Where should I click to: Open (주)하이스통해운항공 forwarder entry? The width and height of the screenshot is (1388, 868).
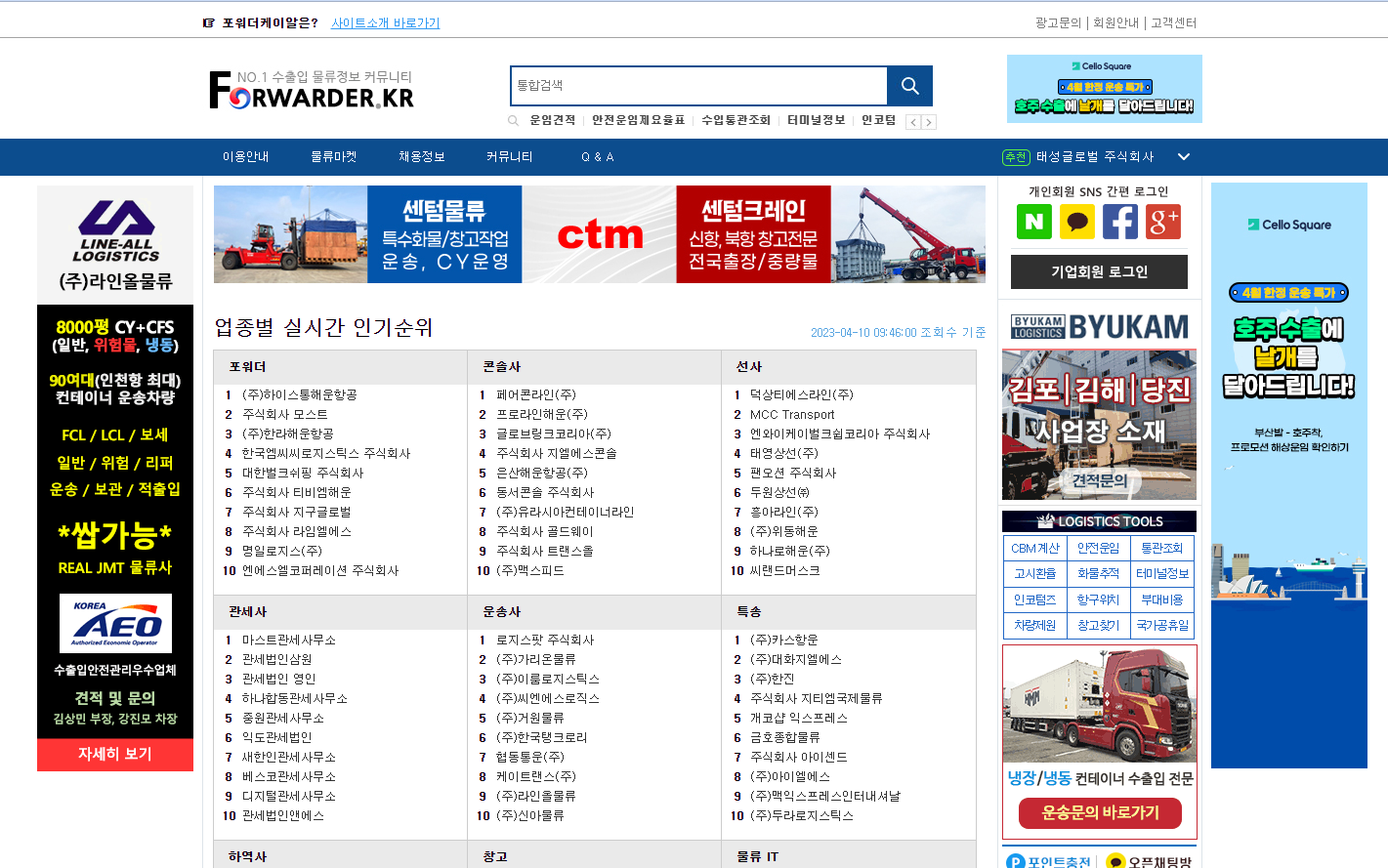coord(300,394)
